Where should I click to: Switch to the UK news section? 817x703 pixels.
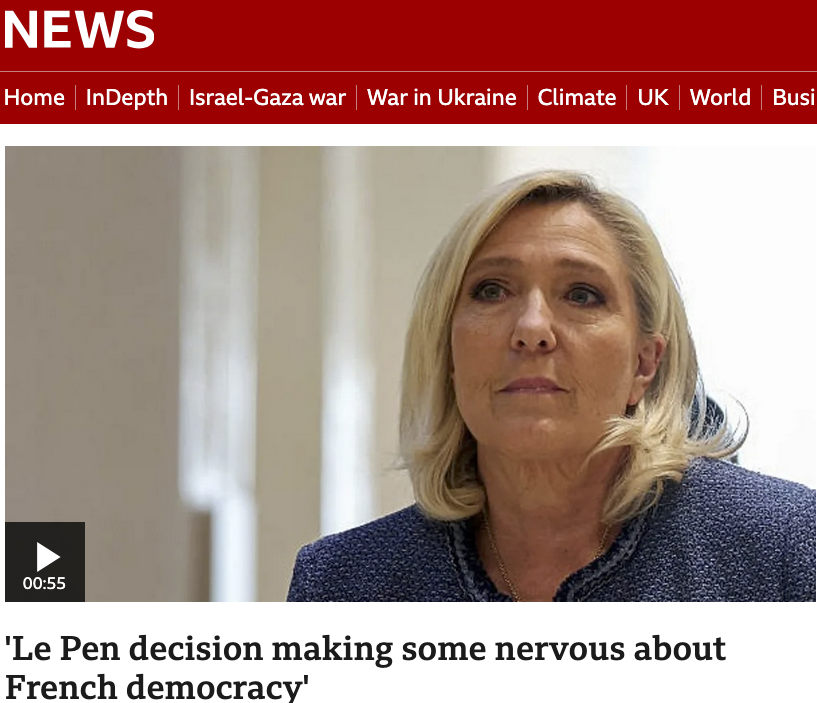[653, 97]
